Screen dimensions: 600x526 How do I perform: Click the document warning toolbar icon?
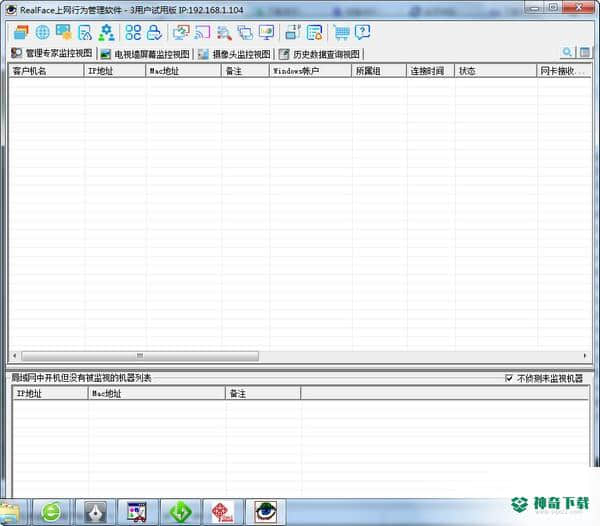coord(85,33)
